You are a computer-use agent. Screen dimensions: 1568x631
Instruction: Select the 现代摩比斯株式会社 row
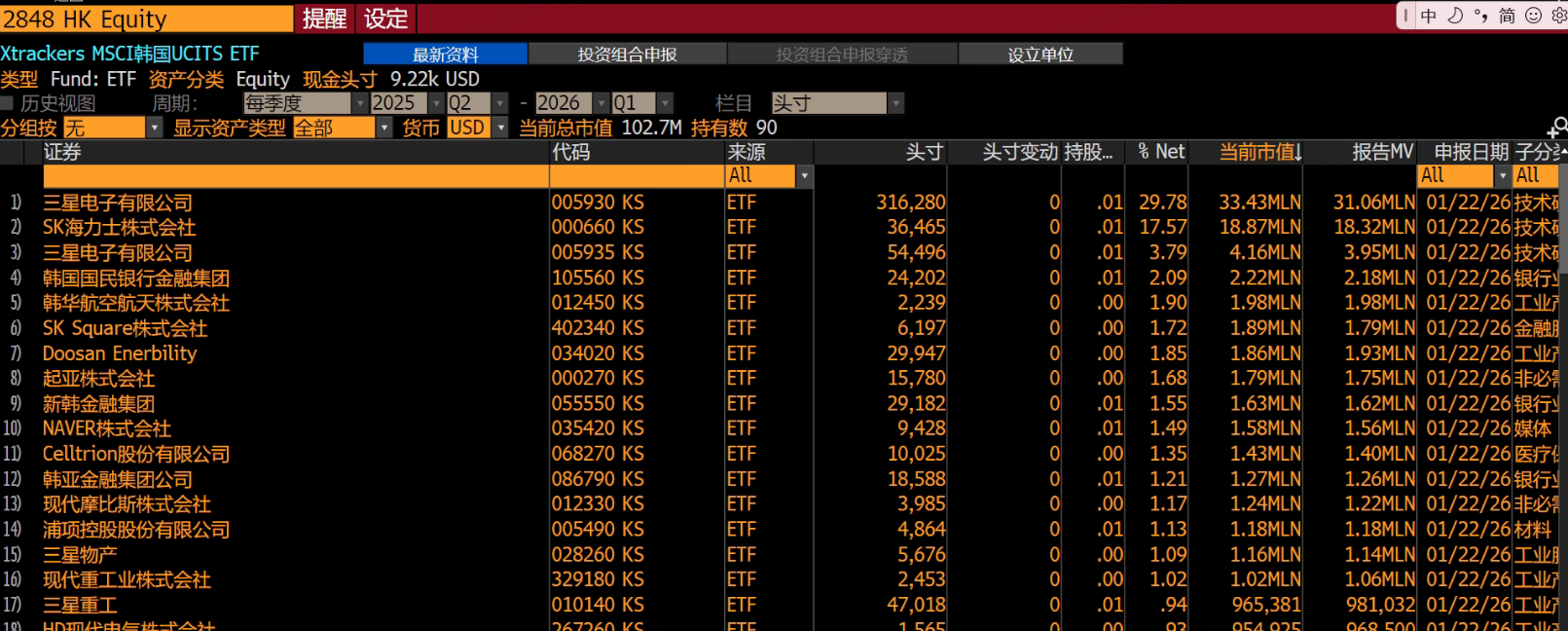(779, 504)
